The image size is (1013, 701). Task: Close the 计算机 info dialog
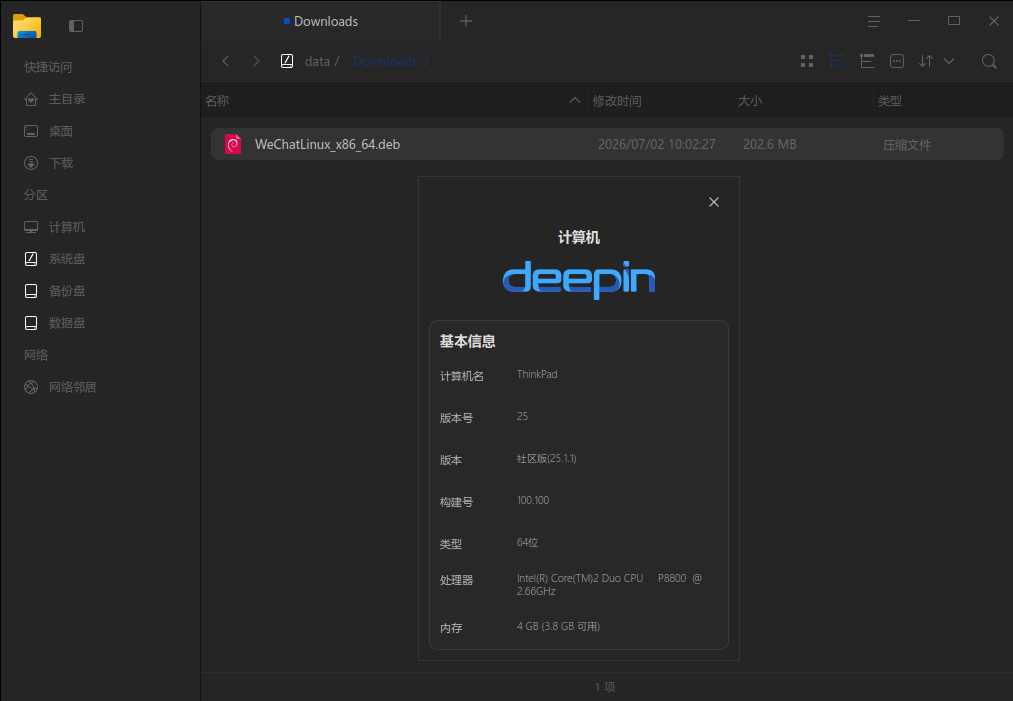pos(714,202)
